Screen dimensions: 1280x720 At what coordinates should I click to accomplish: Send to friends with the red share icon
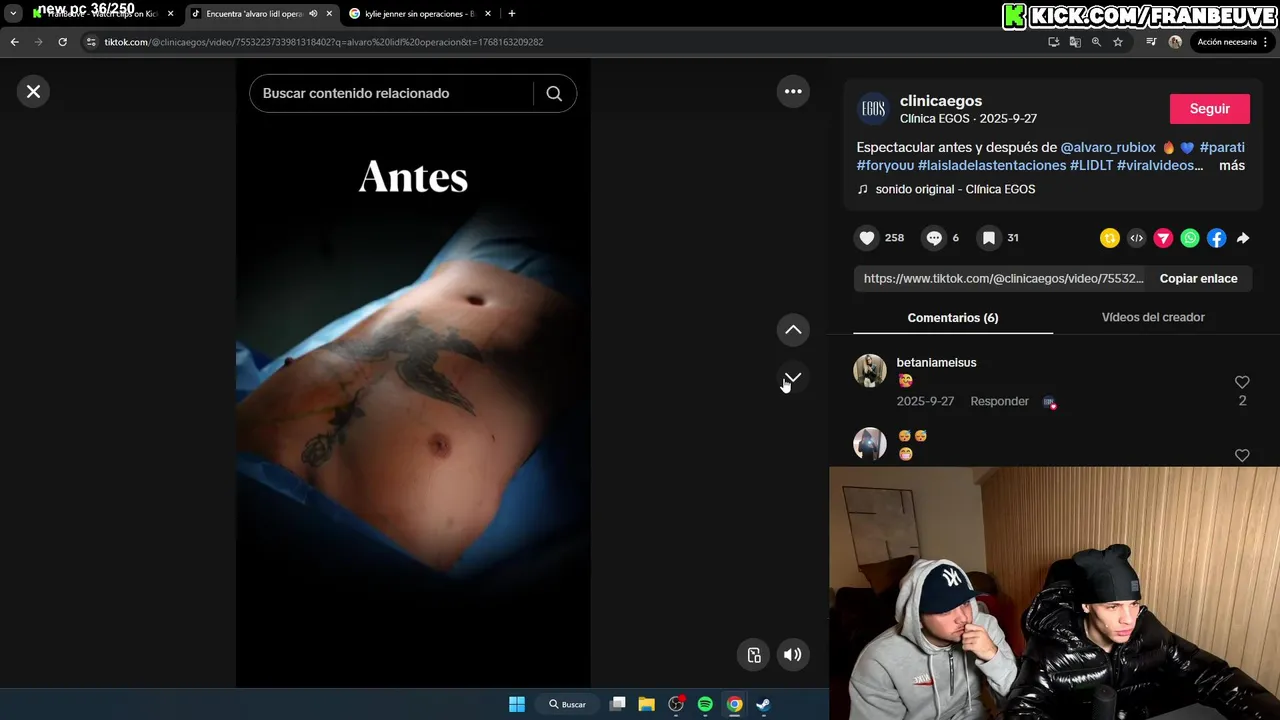pos(1163,238)
